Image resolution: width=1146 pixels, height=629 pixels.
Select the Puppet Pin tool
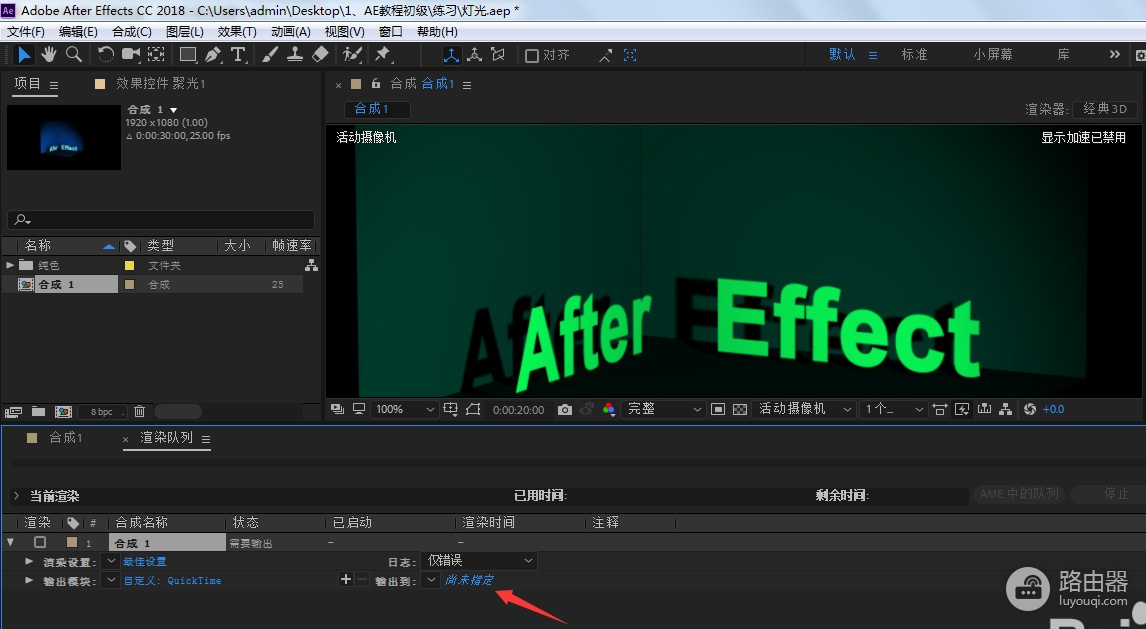click(383, 55)
